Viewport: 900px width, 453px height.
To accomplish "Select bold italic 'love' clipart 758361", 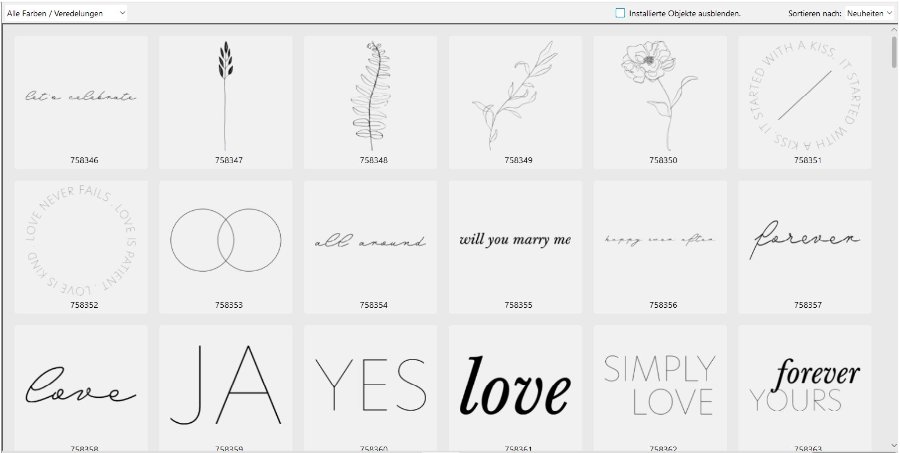I will click(515, 388).
